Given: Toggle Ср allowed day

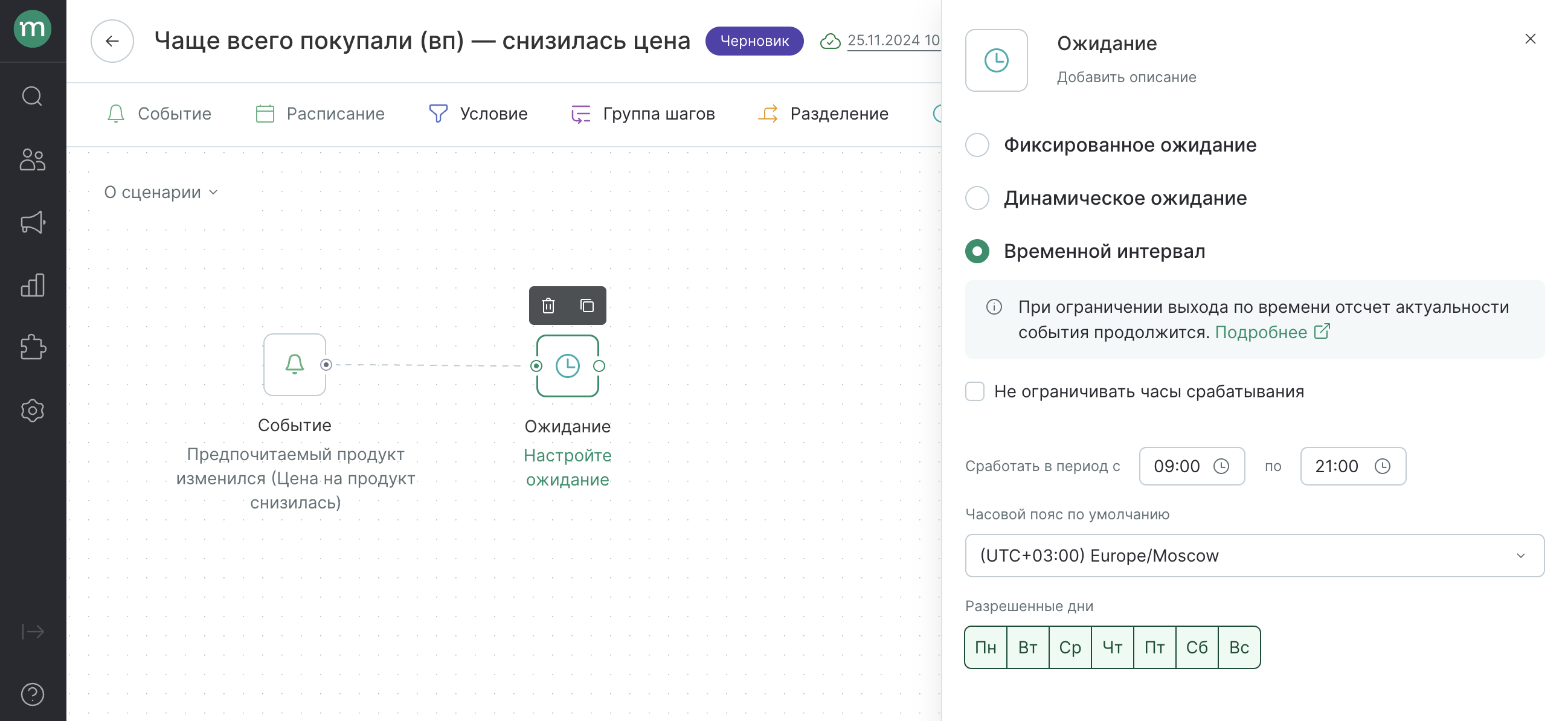Looking at the screenshot, I should click(x=1070, y=647).
